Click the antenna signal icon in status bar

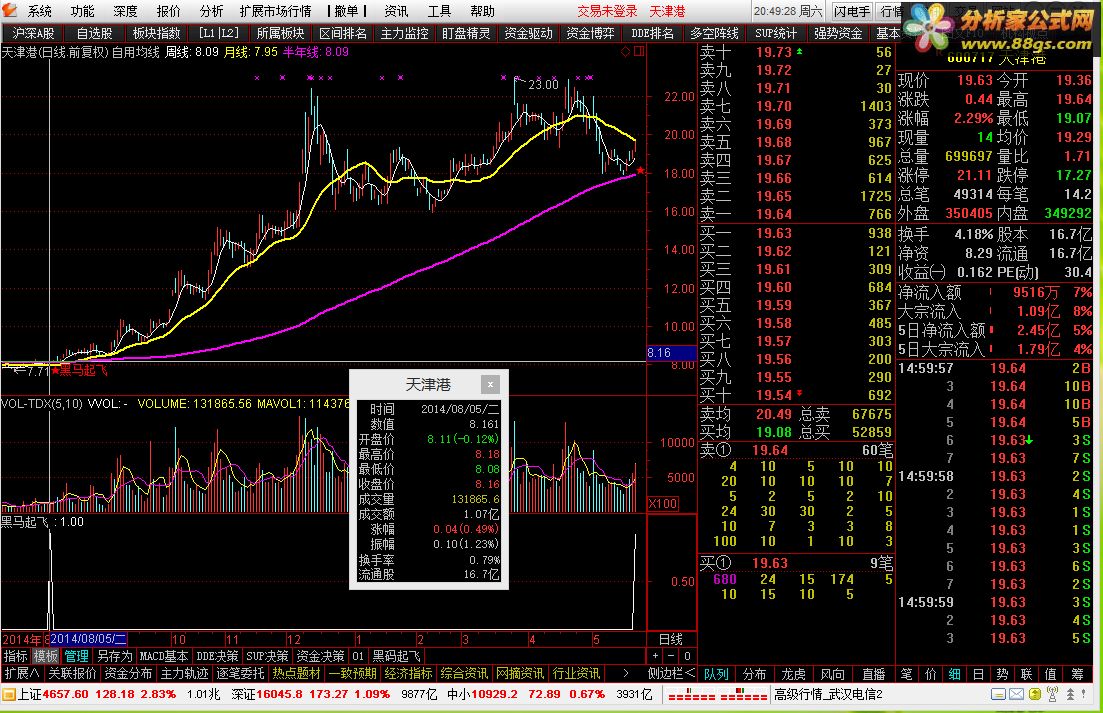pos(1052,694)
